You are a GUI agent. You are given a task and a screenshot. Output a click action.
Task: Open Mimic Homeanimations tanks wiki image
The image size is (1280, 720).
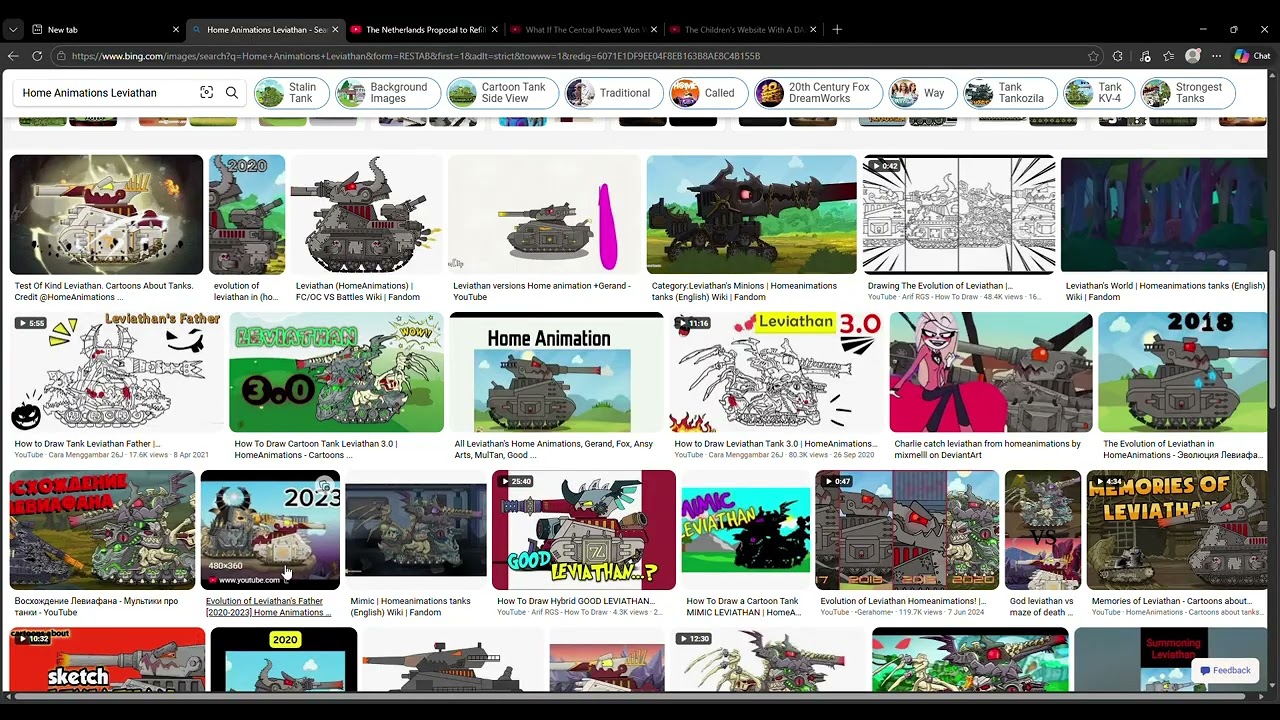click(x=416, y=530)
